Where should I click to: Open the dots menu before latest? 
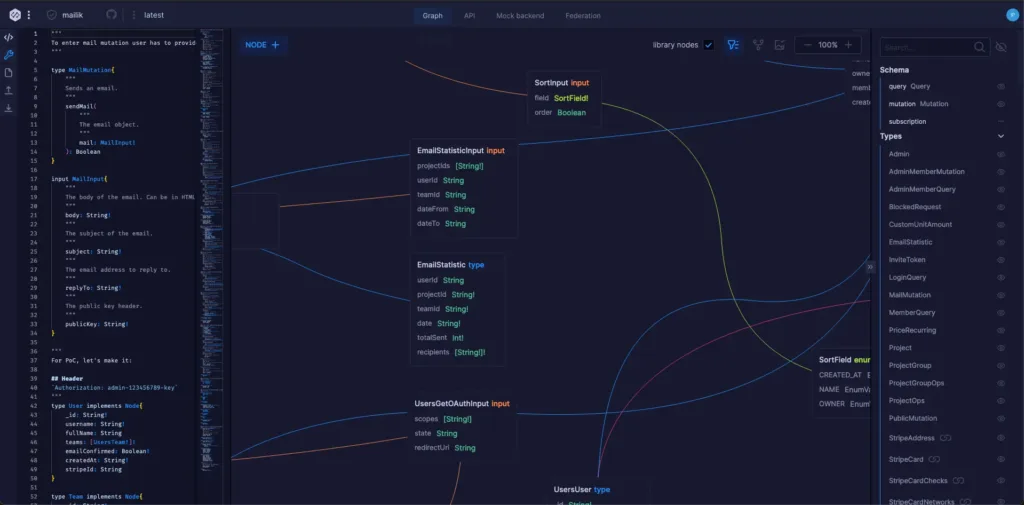point(134,15)
